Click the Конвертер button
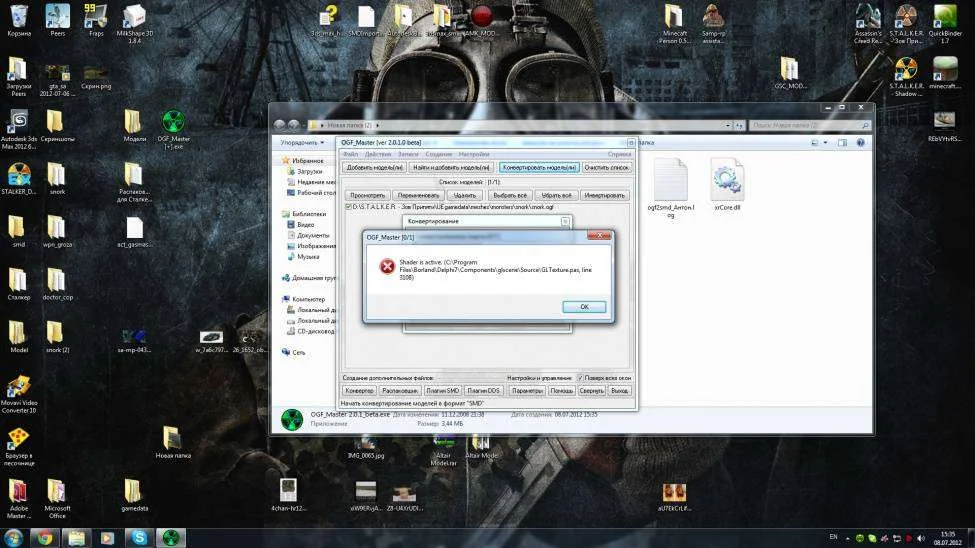975x548 pixels. click(359, 391)
